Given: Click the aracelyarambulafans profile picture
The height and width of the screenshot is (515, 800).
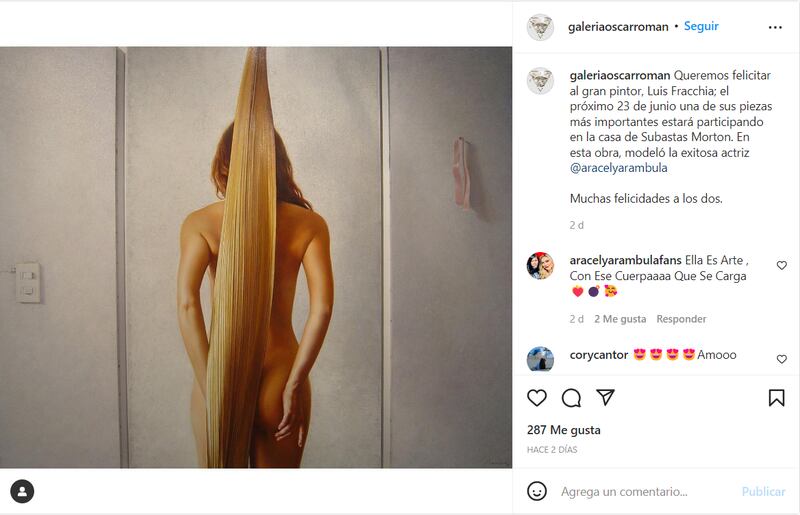Looking at the screenshot, I should [540, 265].
